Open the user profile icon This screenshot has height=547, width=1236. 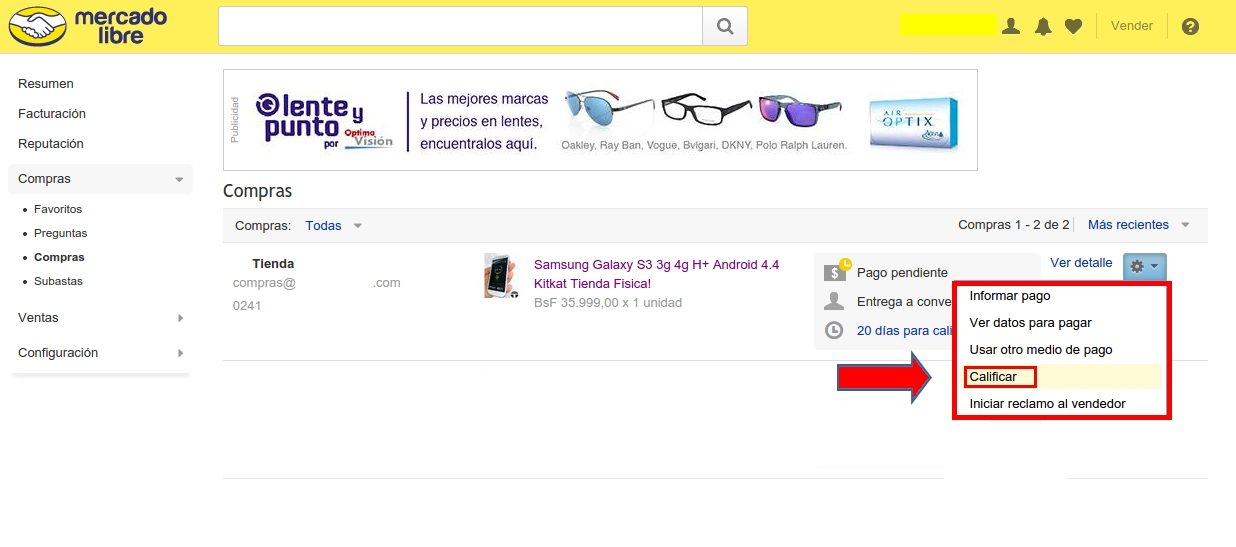pyautogui.click(x=1011, y=26)
